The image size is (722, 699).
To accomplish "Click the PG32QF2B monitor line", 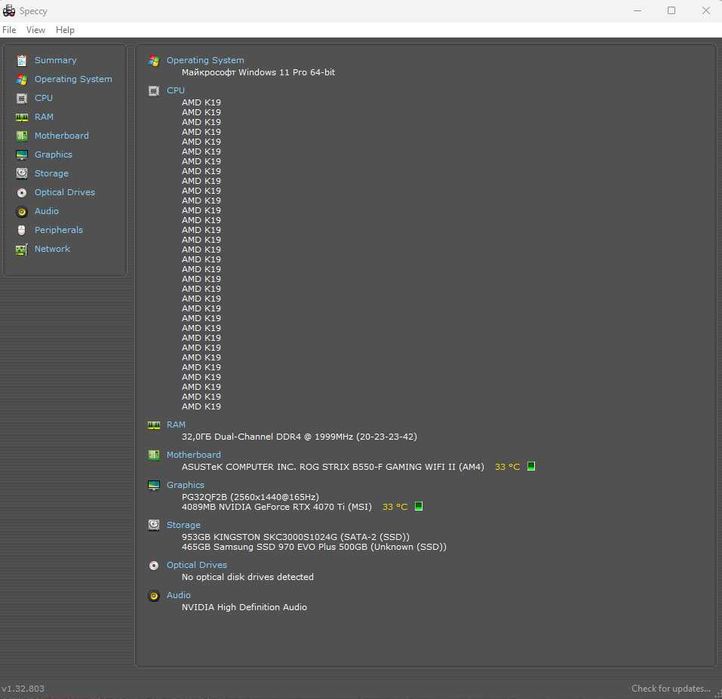I will 250,497.
